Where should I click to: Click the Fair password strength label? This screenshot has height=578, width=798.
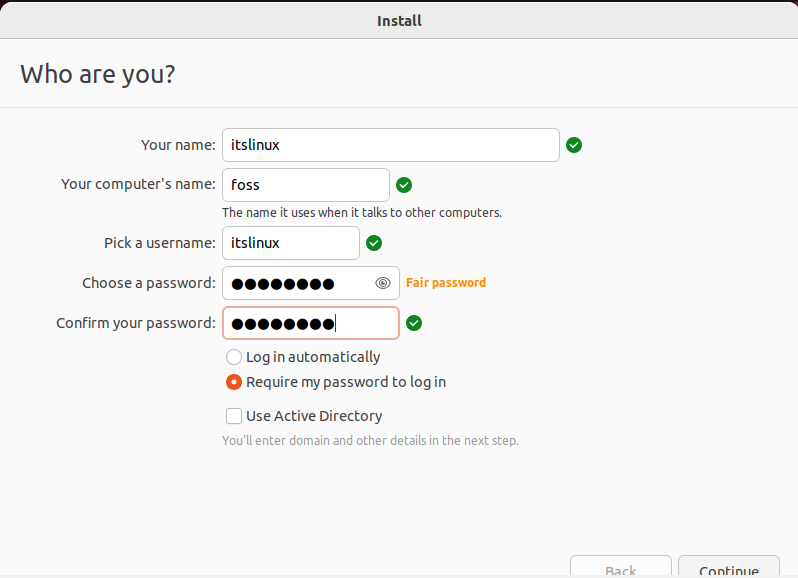tap(446, 283)
